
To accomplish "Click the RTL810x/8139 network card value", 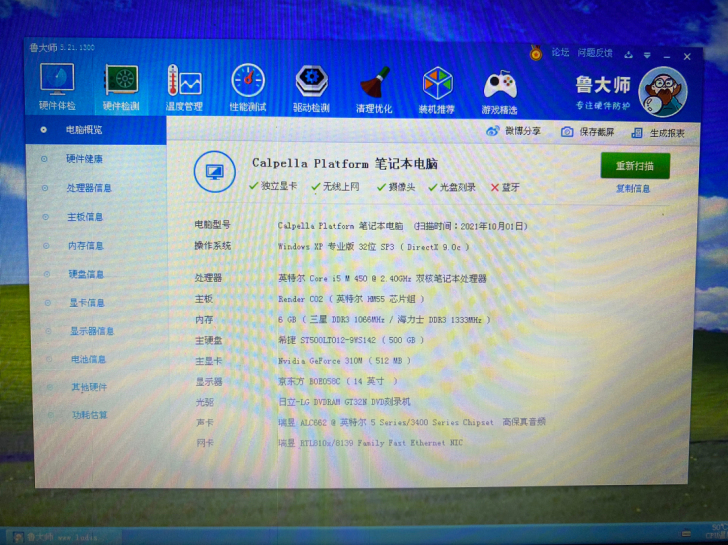I will pos(370,443).
